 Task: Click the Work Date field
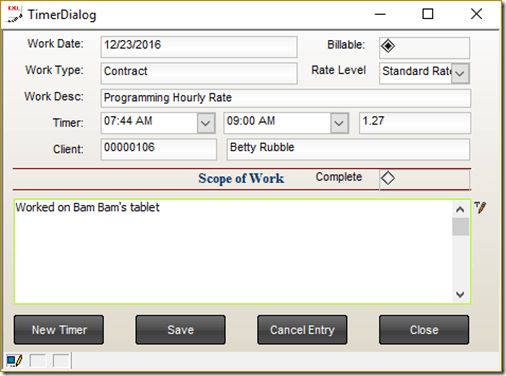click(199, 47)
